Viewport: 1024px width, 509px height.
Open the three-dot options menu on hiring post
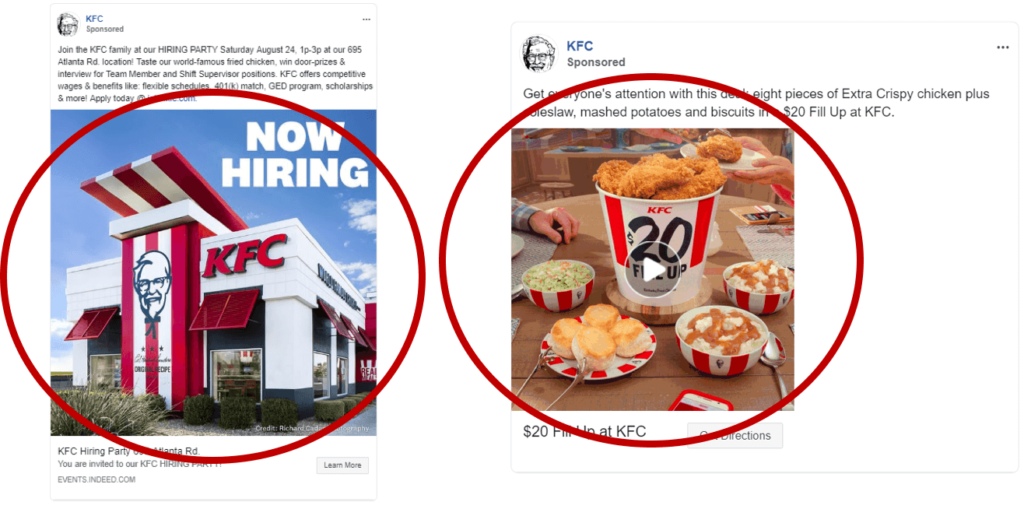point(366,20)
